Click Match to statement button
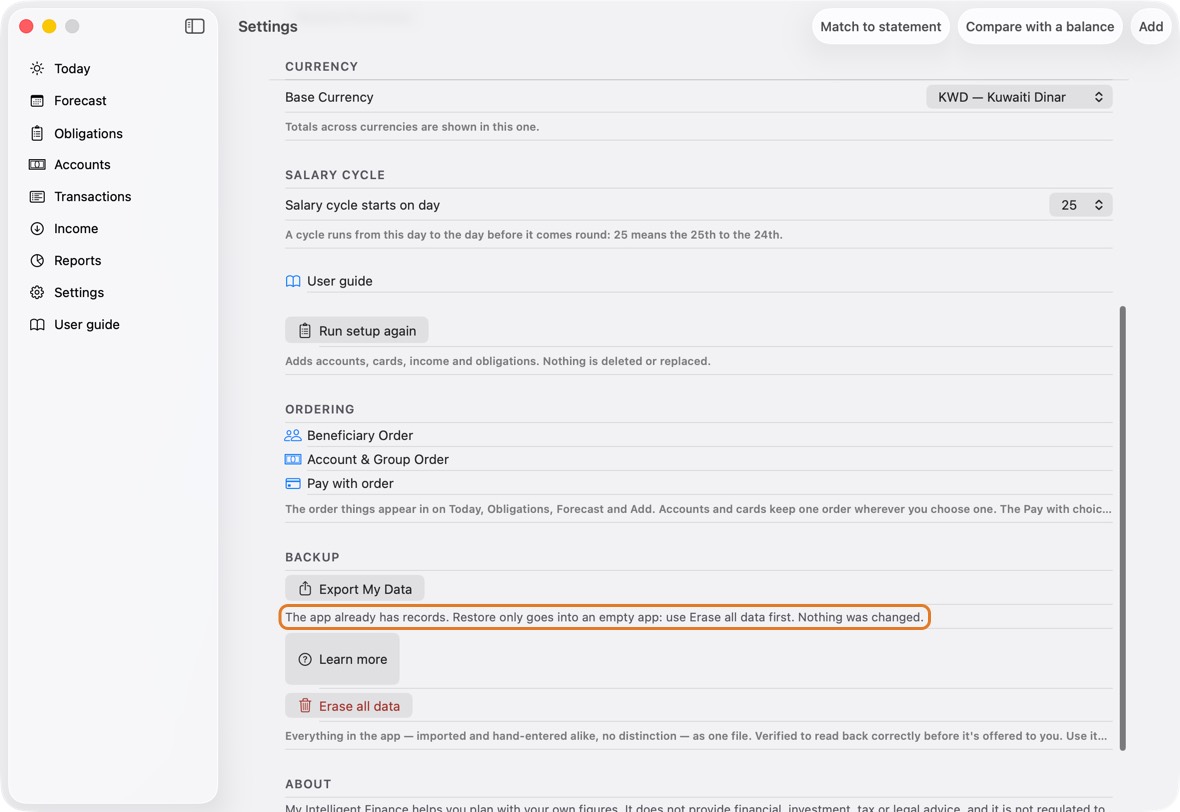The width and height of the screenshot is (1180, 812). [x=880, y=26]
